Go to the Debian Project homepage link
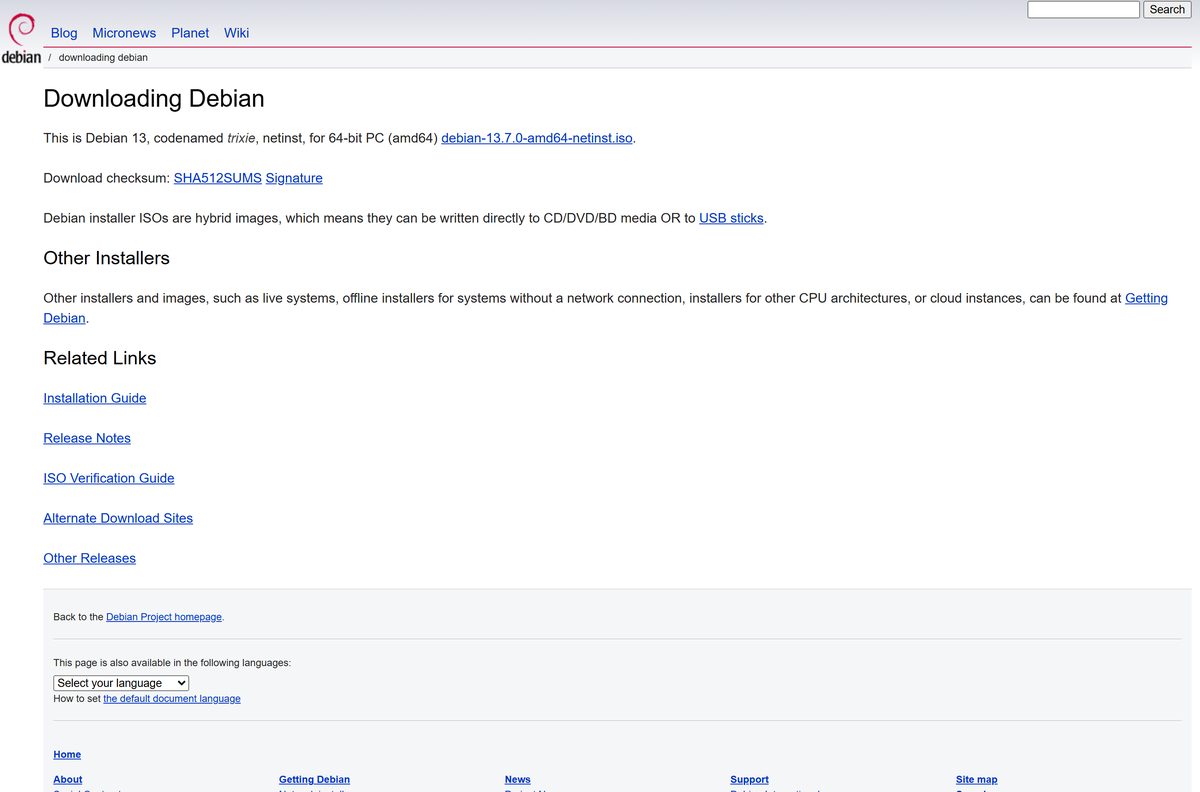 [x=164, y=617]
